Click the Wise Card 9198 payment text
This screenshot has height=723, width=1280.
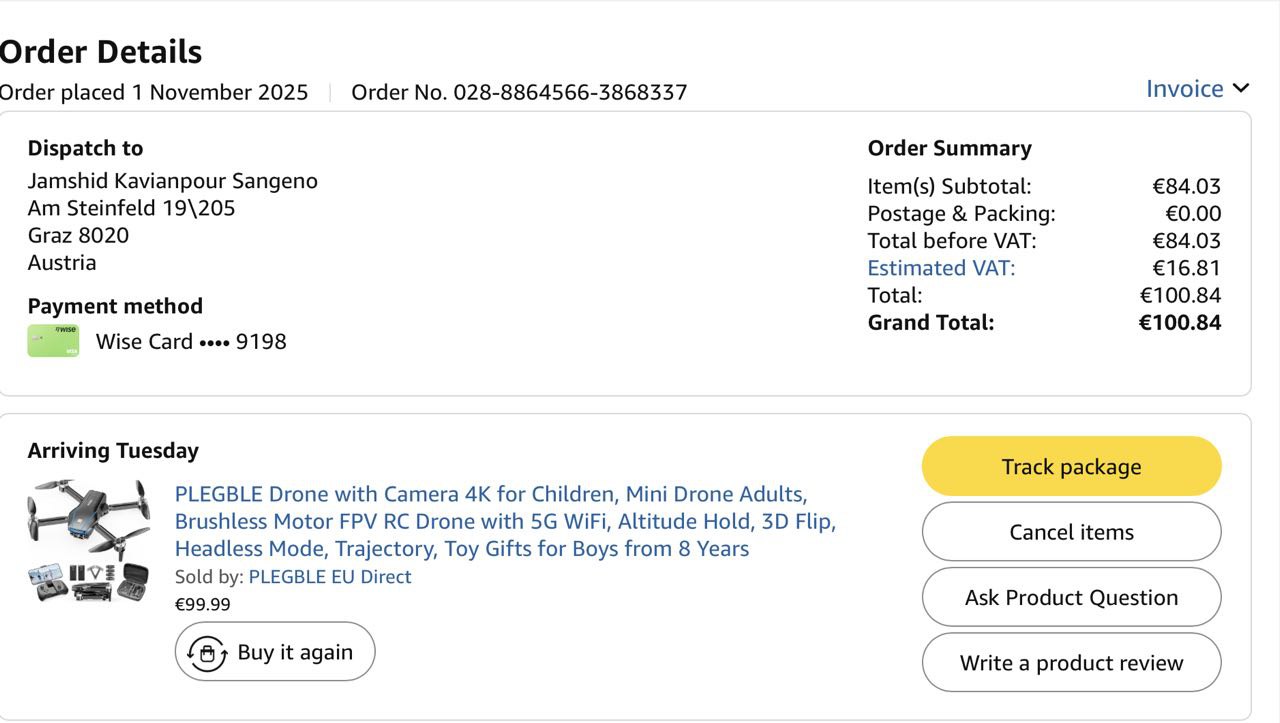(x=191, y=342)
